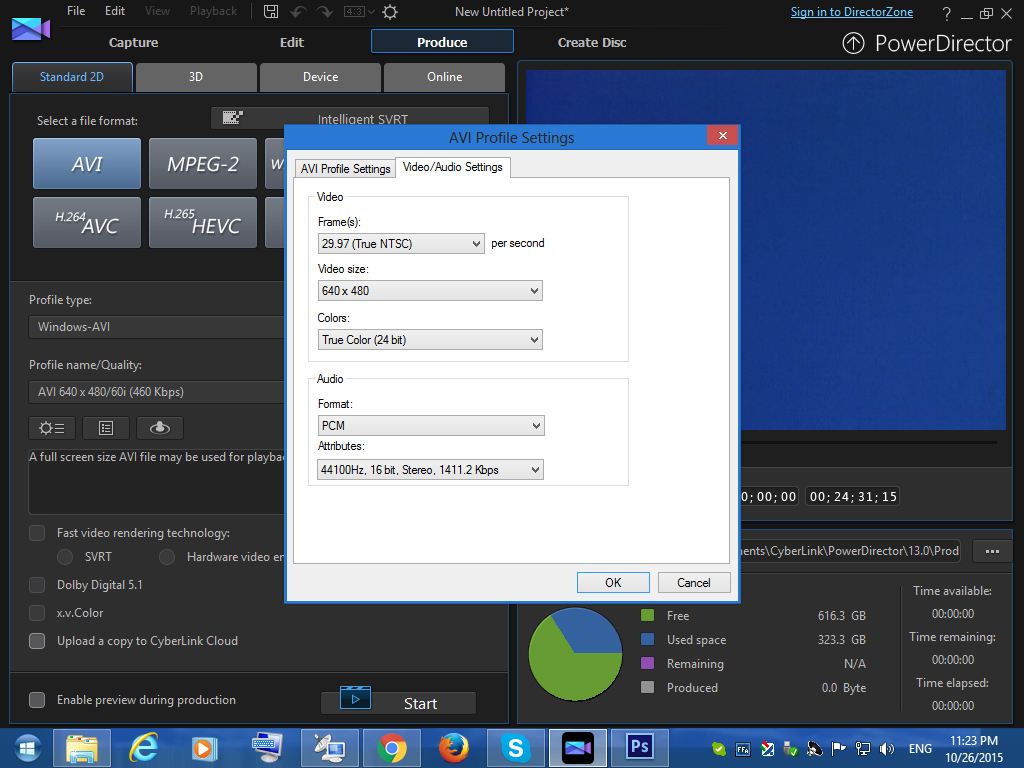Open the audio Attributes dropdown
Image resolution: width=1024 pixels, height=768 pixels.
click(x=430, y=470)
